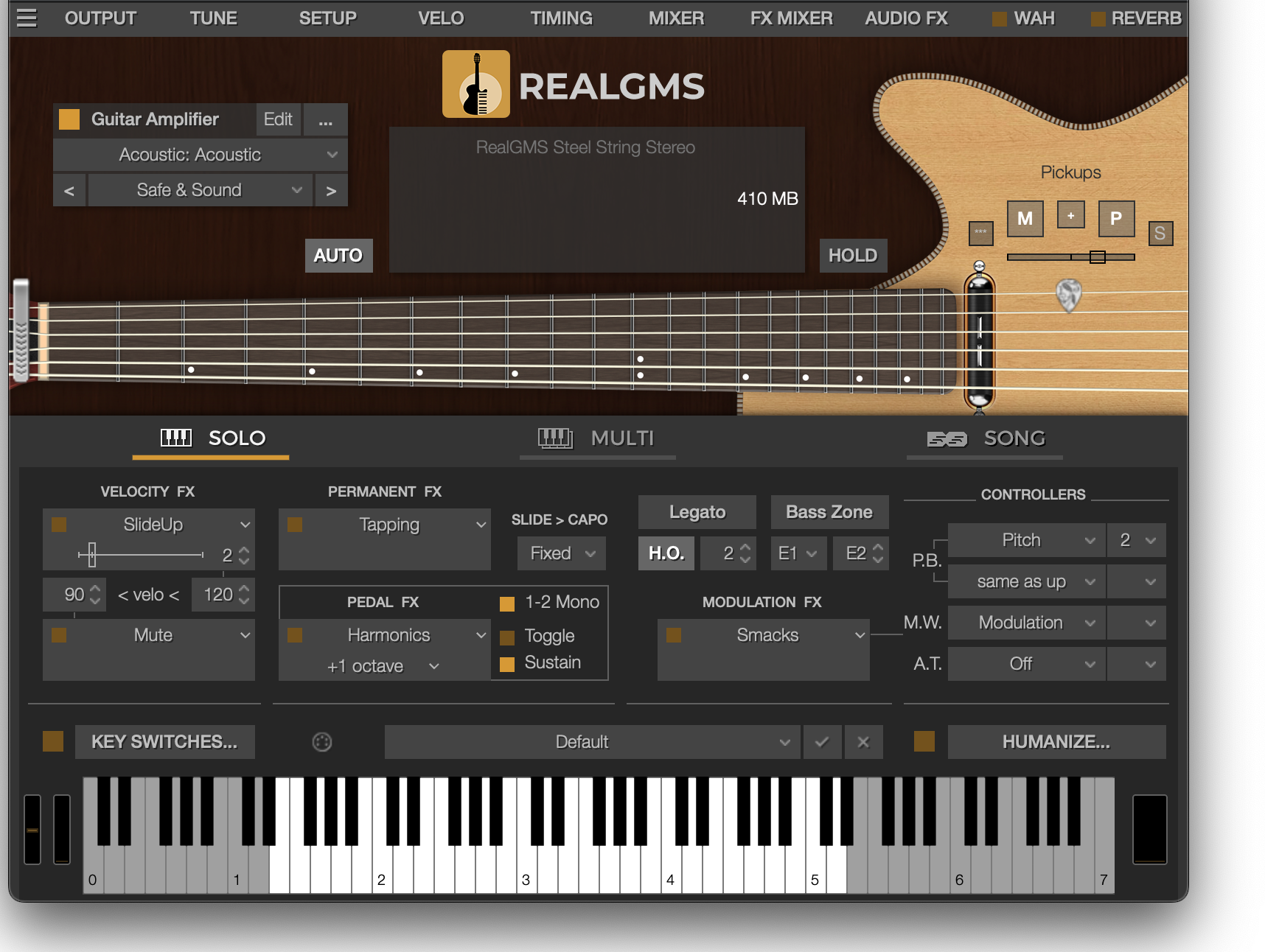The height and width of the screenshot is (952, 1265).
Task: Select the Sustain pedal mode
Action: point(507,665)
